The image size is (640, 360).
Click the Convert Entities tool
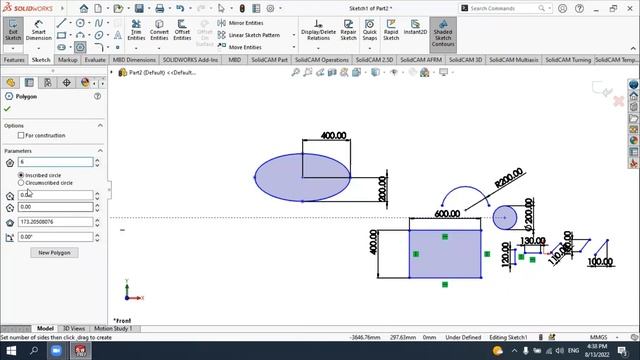[159, 30]
